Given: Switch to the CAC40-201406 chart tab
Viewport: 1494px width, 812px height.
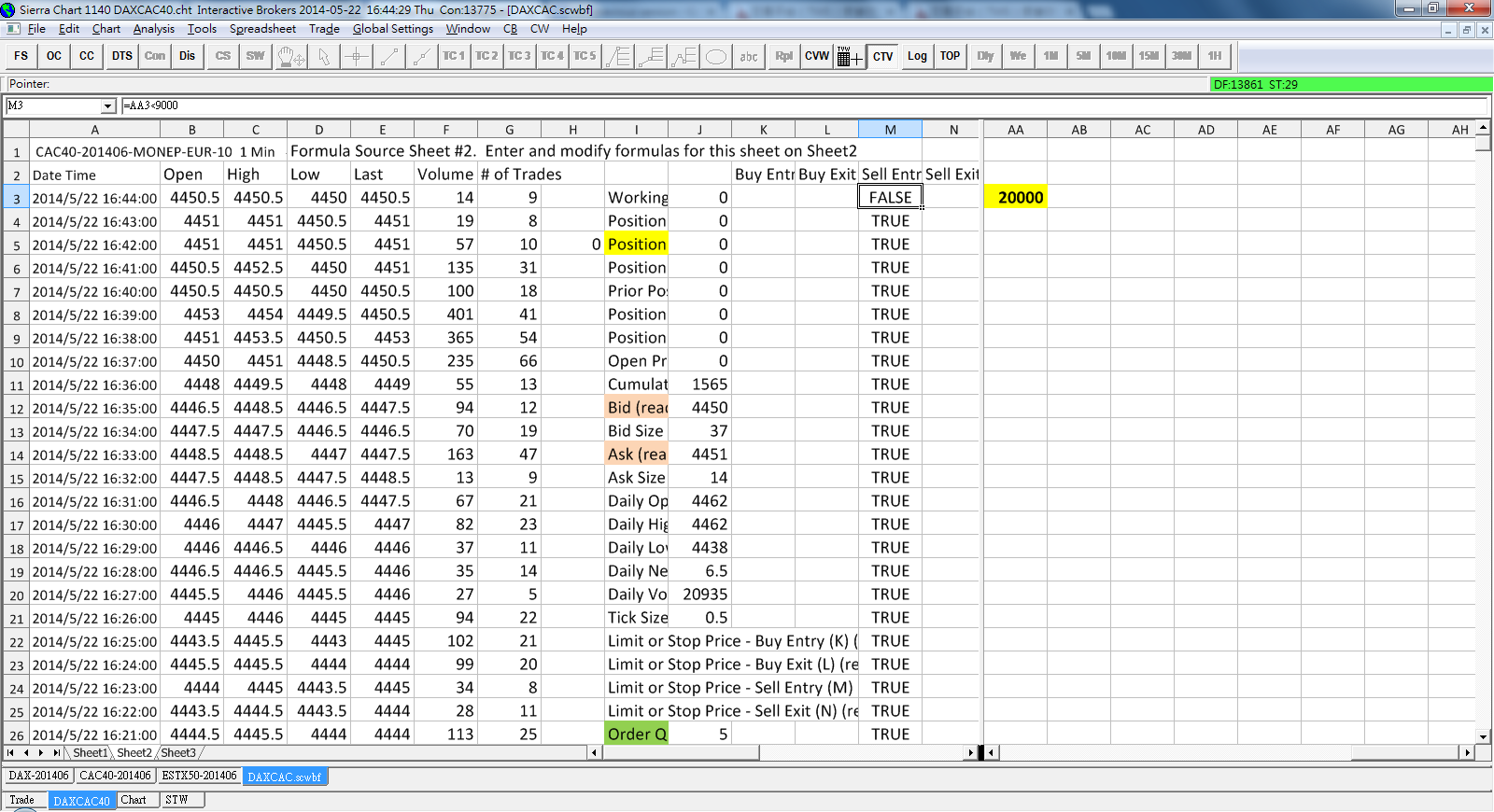Looking at the screenshot, I should (x=115, y=776).
